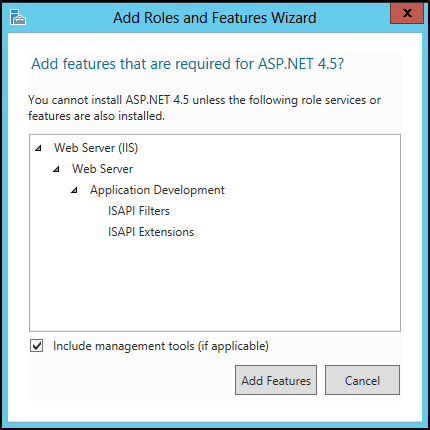Dismiss the dialog with Cancel

pos(362,380)
